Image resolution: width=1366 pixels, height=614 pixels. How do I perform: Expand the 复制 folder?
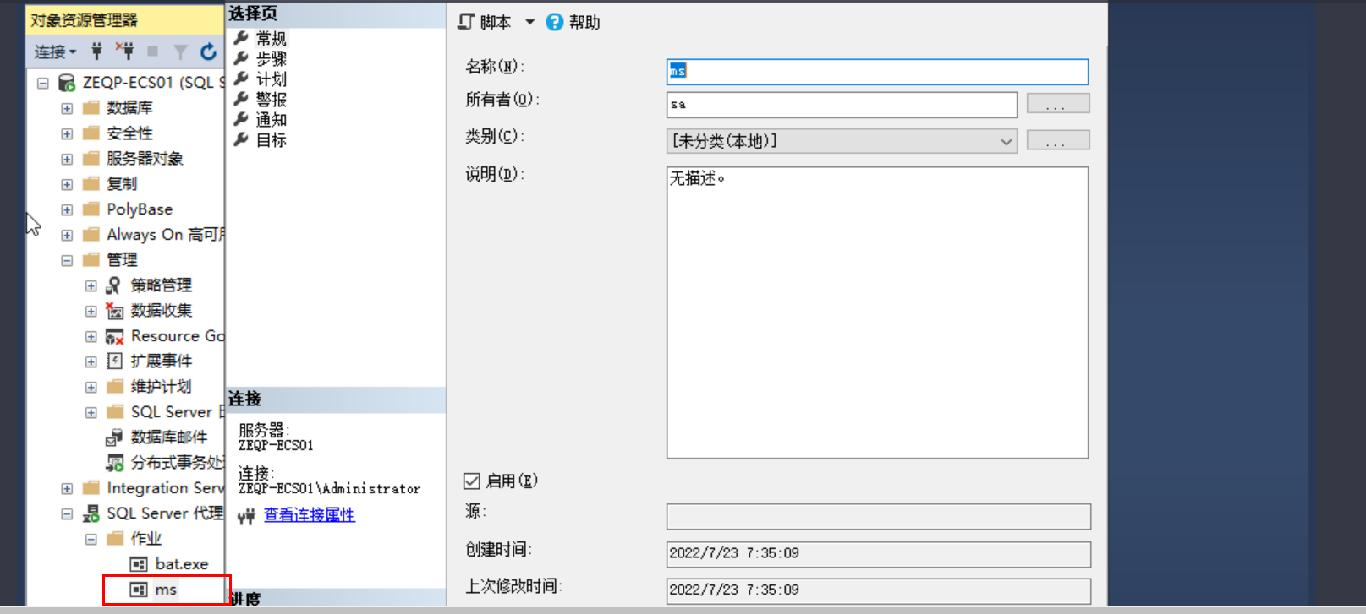(67, 184)
